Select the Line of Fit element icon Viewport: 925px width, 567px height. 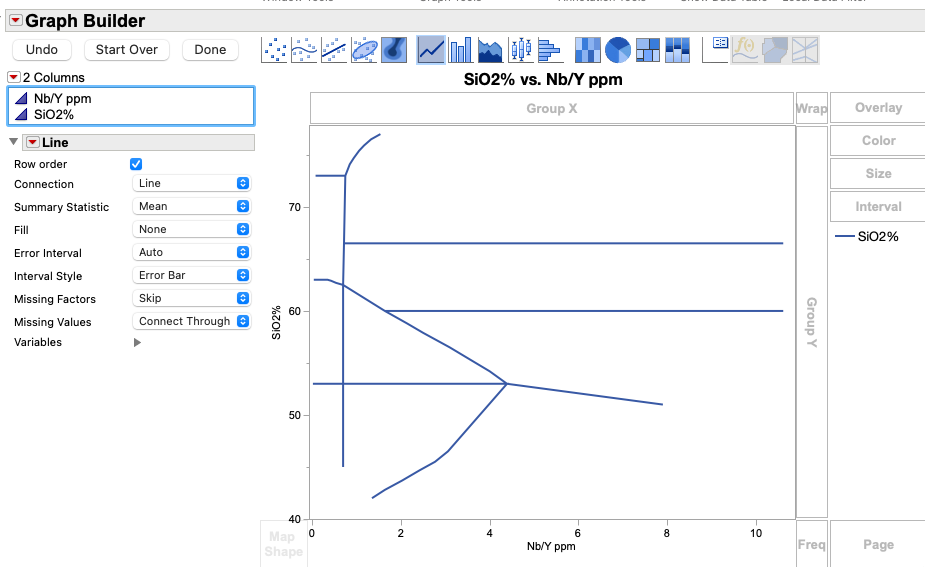(334, 50)
